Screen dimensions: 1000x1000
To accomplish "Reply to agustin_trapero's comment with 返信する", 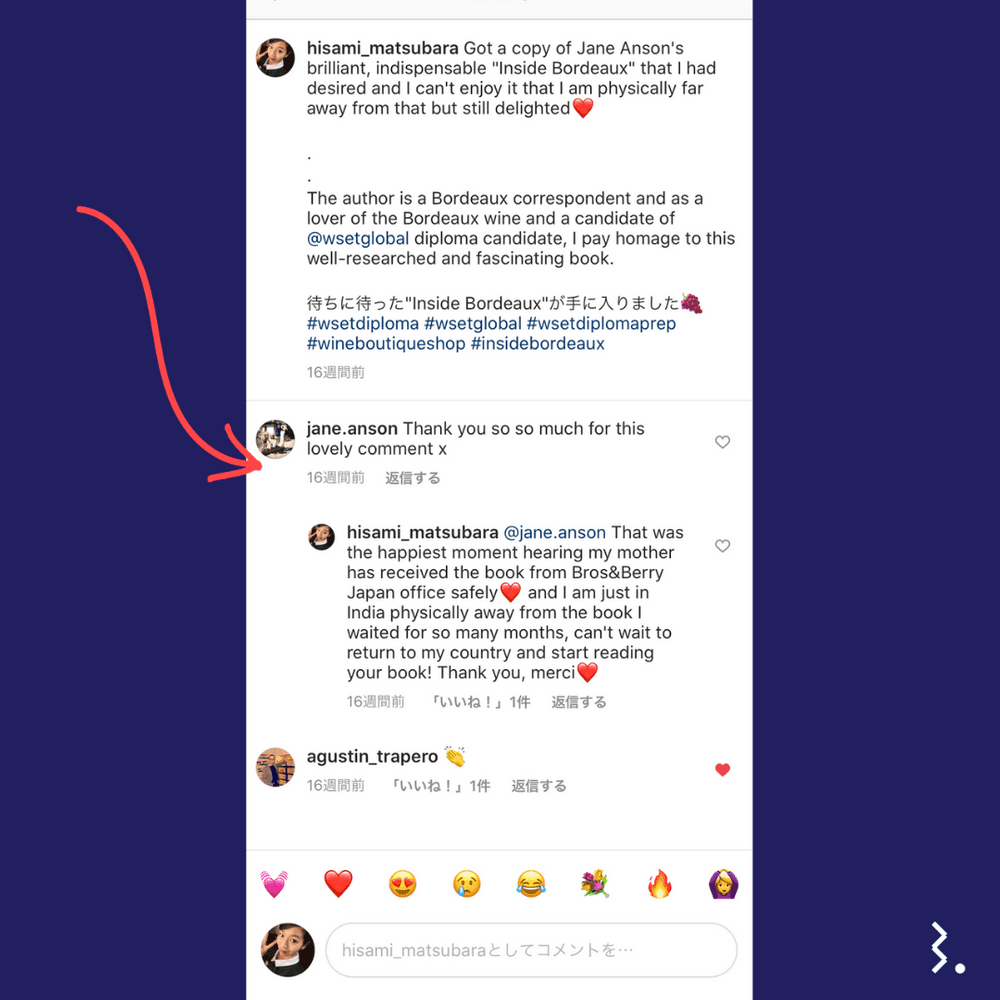I will 539,786.
